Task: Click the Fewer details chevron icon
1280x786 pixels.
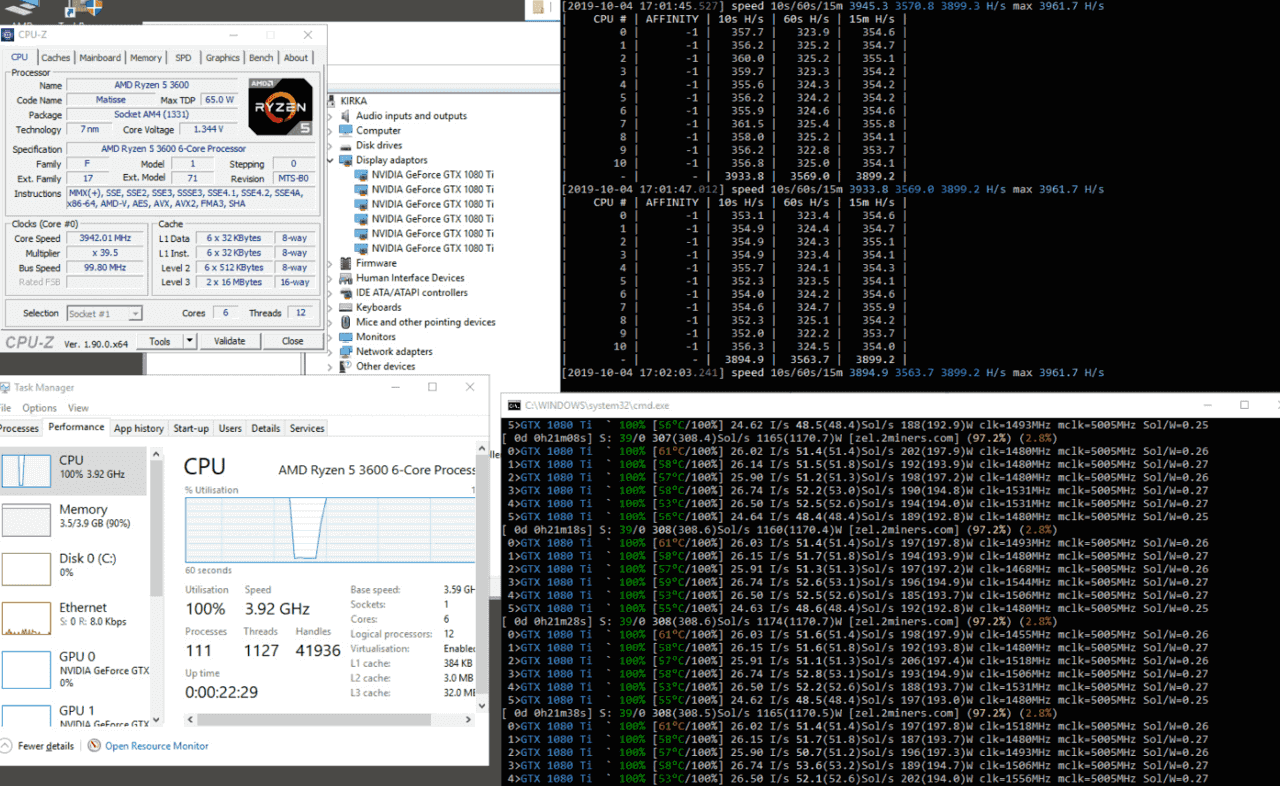Action: coord(6,746)
